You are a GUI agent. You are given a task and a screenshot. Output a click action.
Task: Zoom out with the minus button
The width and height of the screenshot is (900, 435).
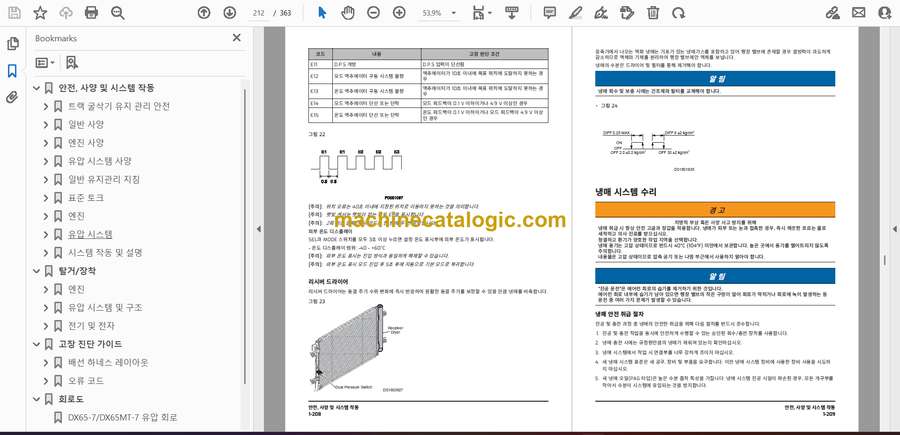(x=374, y=13)
